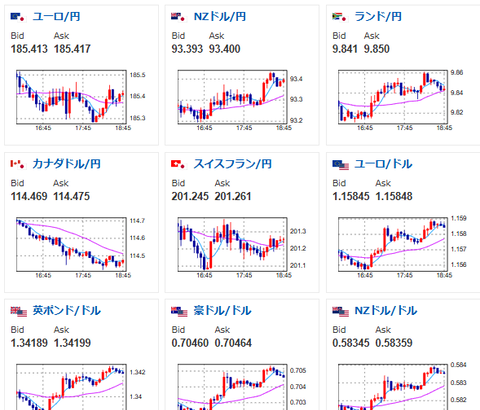Click the British pound/Dollar flag icon
Viewport: 480px width, 410px height.
[19, 311]
